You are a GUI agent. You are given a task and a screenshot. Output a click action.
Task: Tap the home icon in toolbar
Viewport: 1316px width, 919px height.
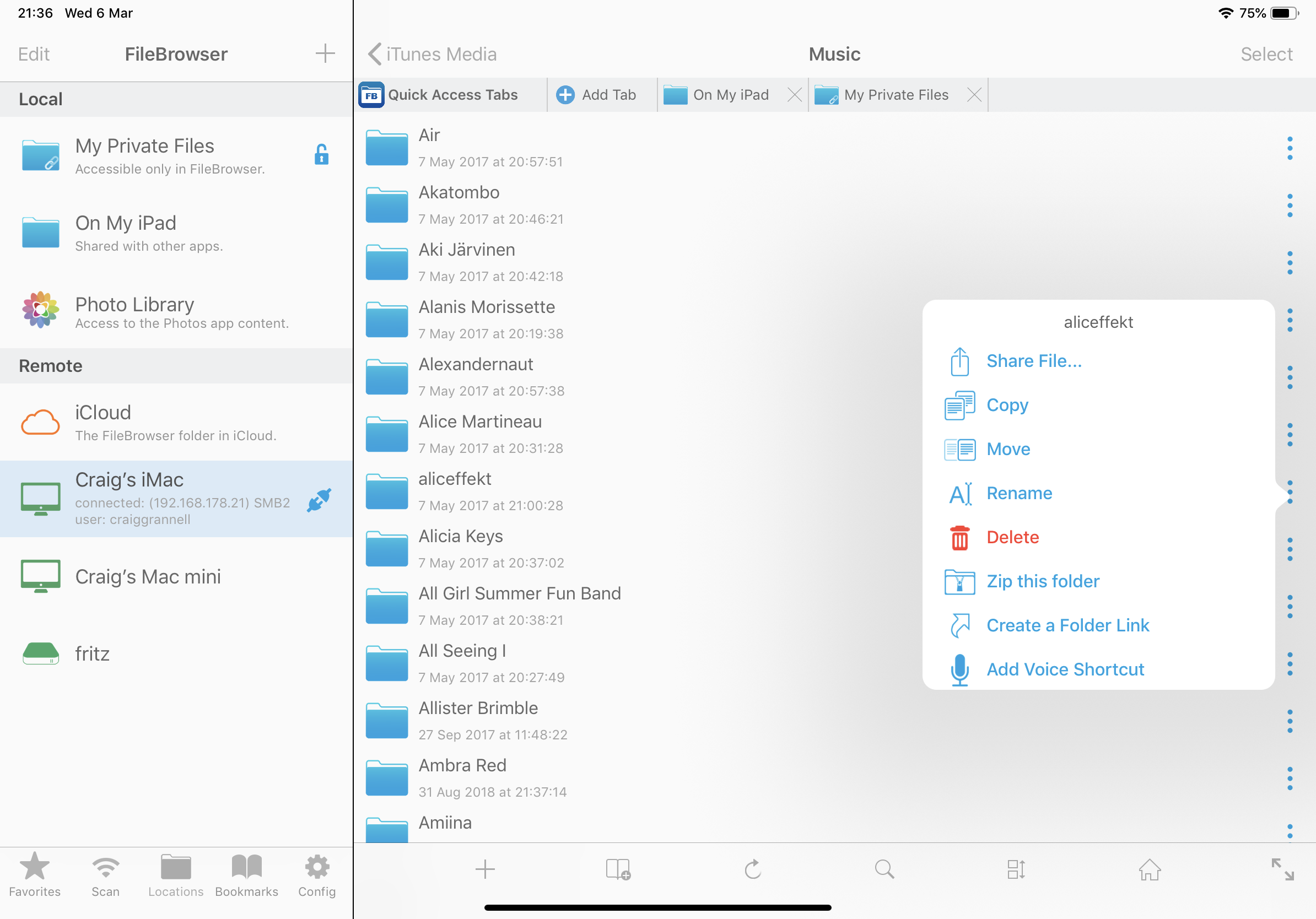1150,869
